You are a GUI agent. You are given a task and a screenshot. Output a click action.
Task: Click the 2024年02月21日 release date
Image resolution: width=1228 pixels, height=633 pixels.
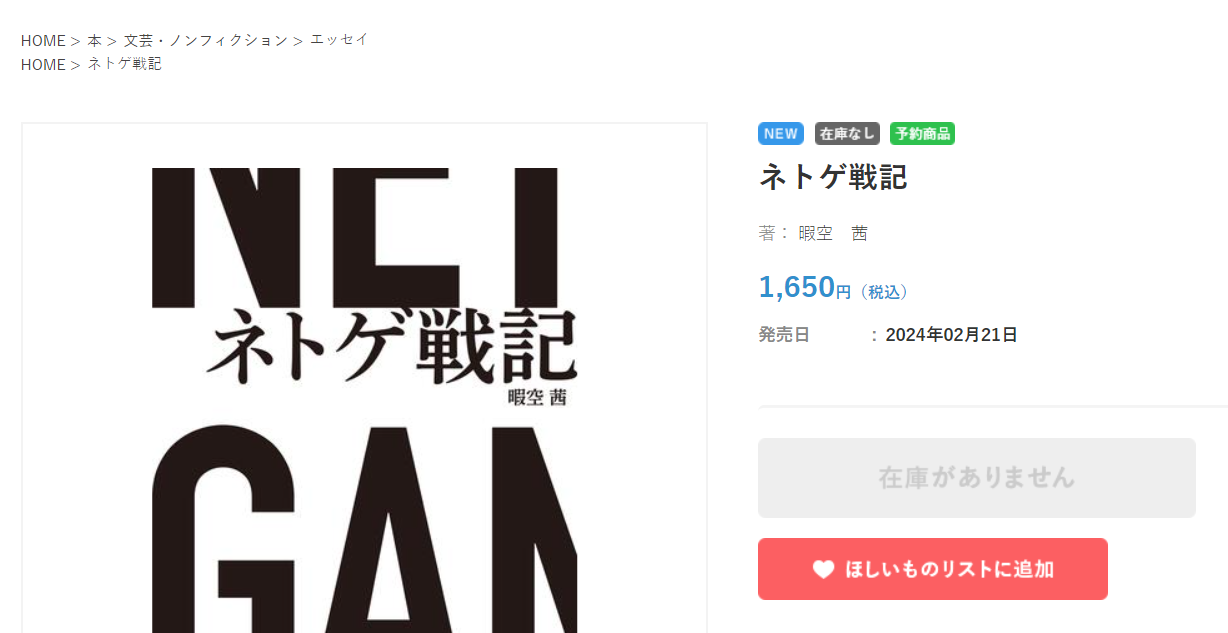(x=951, y=335)
